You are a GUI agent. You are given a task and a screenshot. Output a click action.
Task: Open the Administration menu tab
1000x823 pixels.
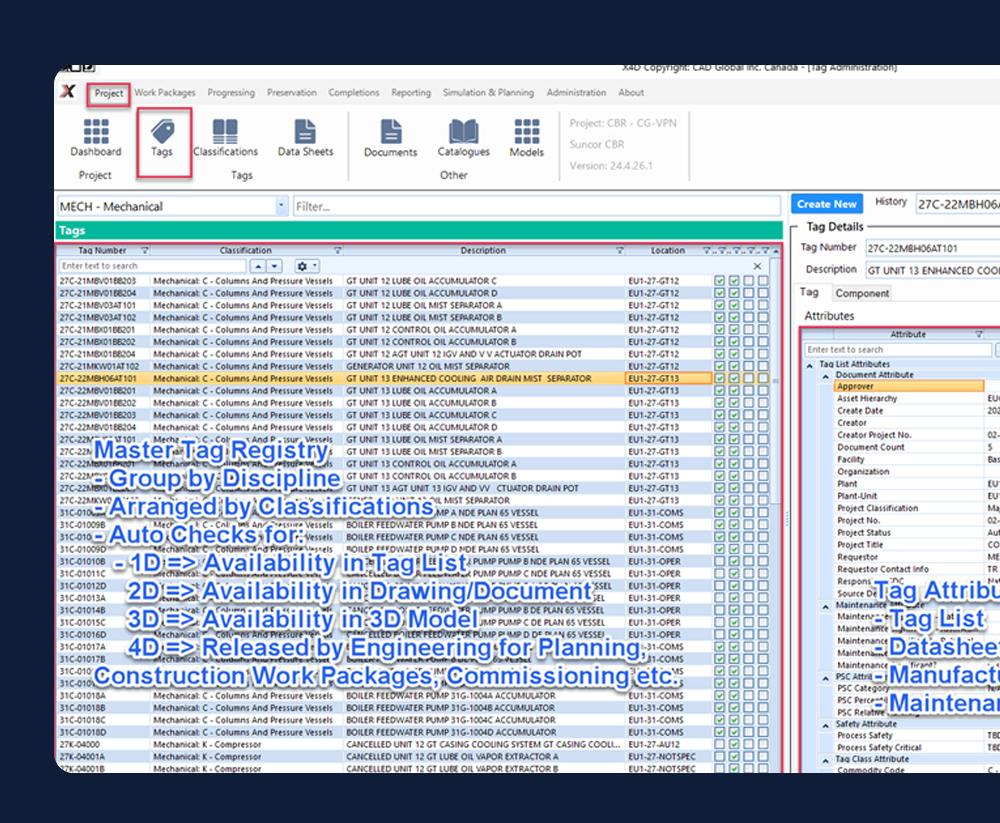coord(576,93)
